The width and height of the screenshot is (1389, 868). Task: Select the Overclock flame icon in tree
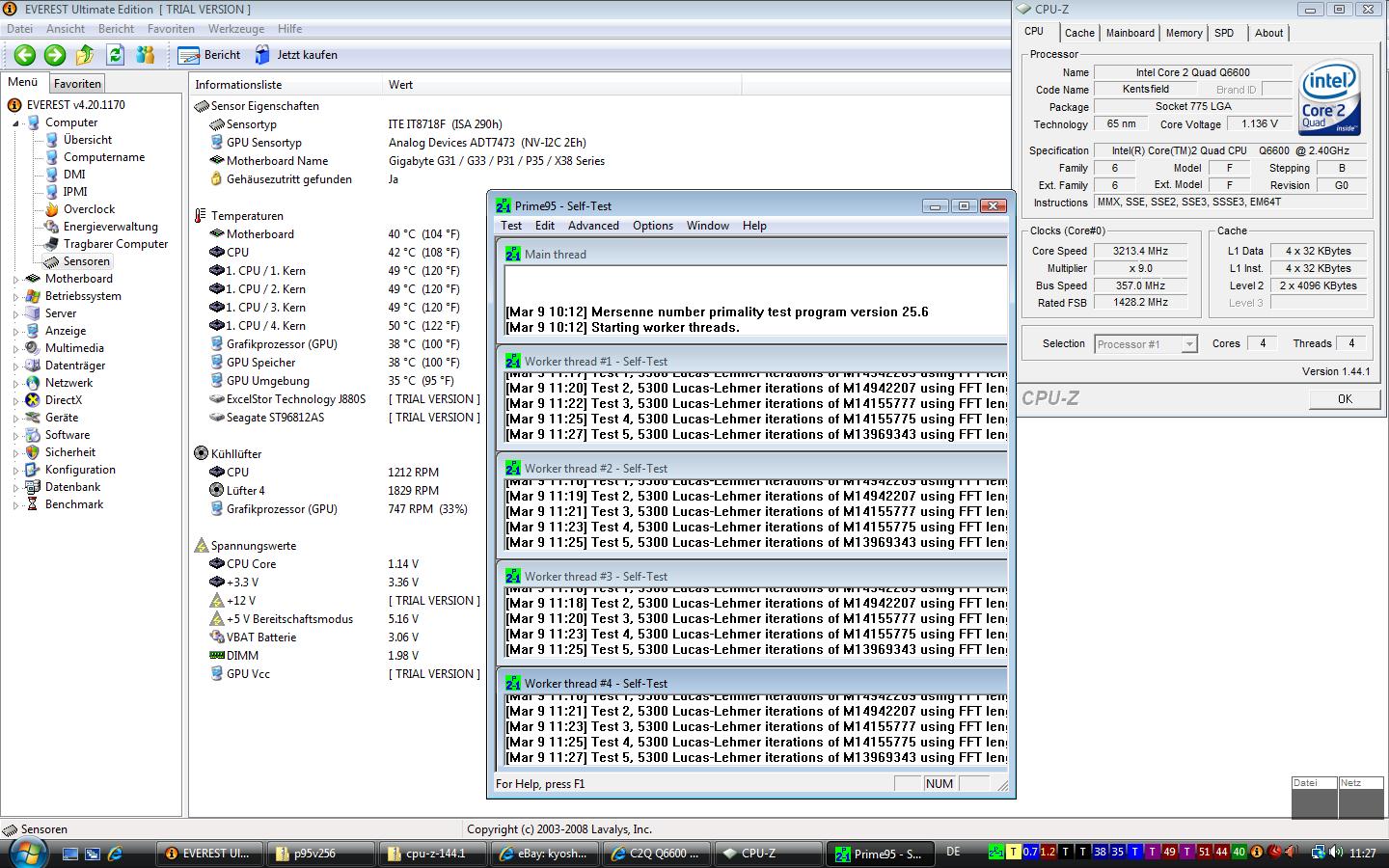point(52,209)
